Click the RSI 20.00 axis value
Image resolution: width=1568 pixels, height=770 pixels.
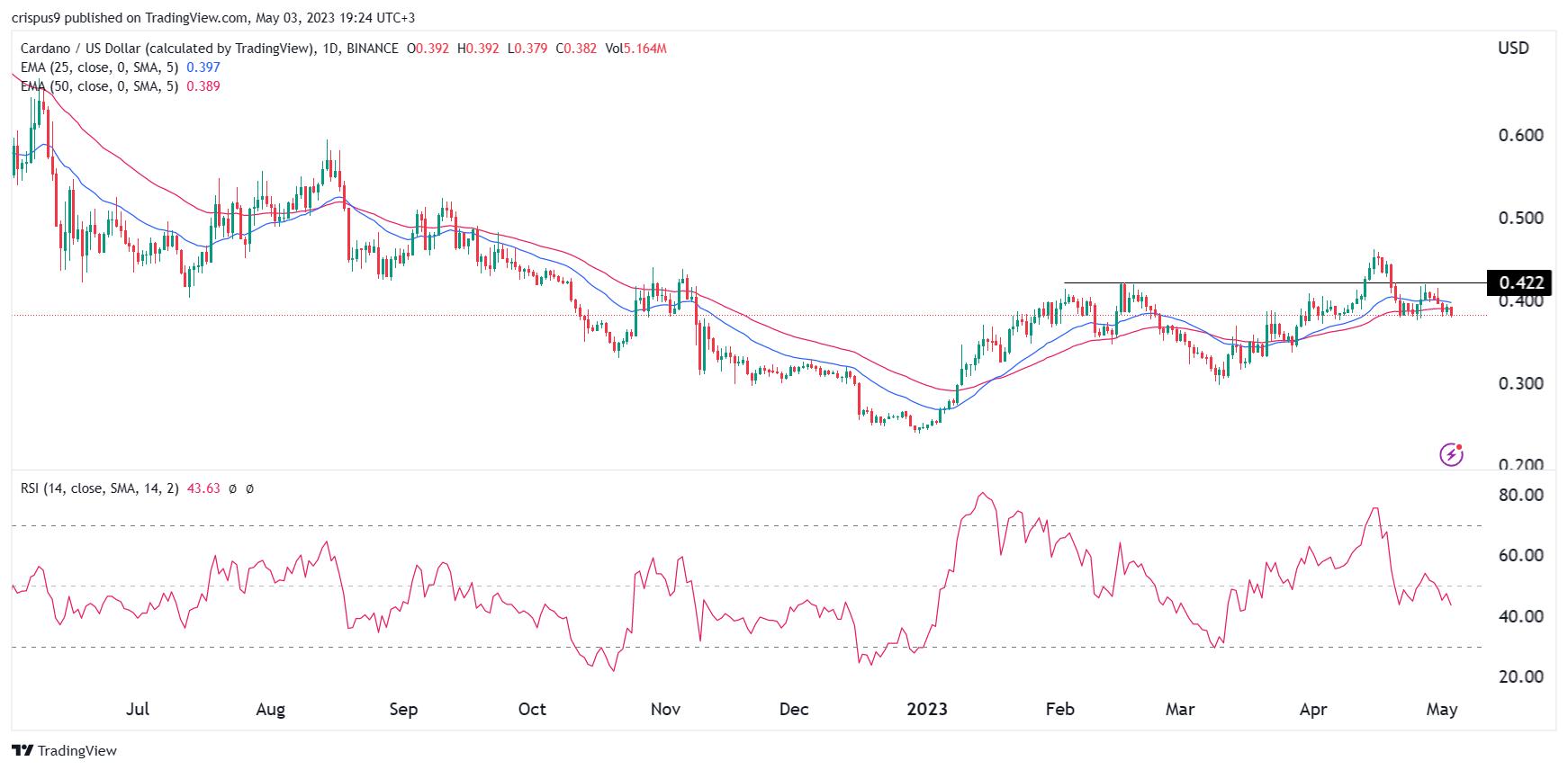click(1520, 676)
